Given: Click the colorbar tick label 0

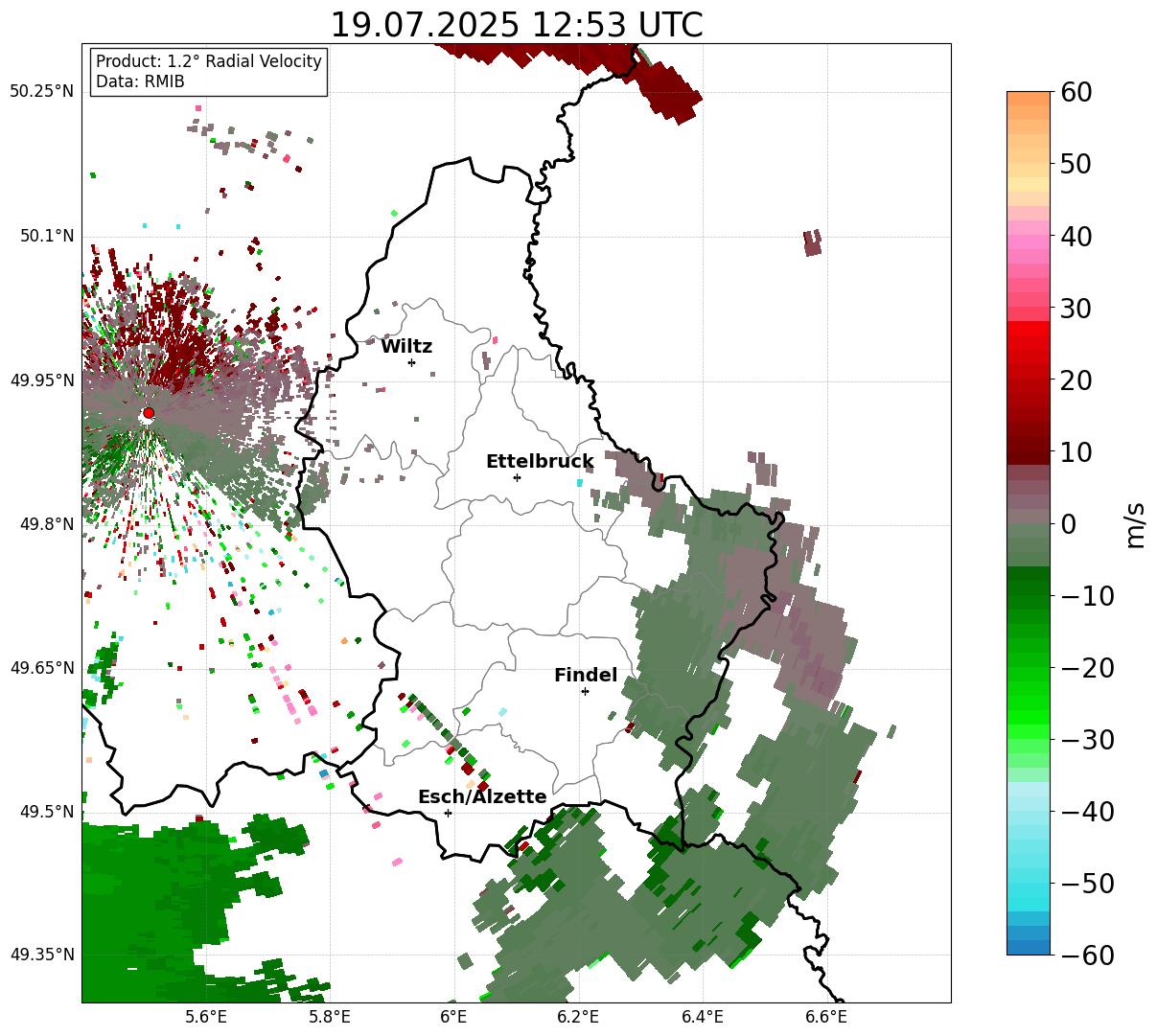Looking at the screenshot, I should pyautogui.click(x=1068, y=524).
